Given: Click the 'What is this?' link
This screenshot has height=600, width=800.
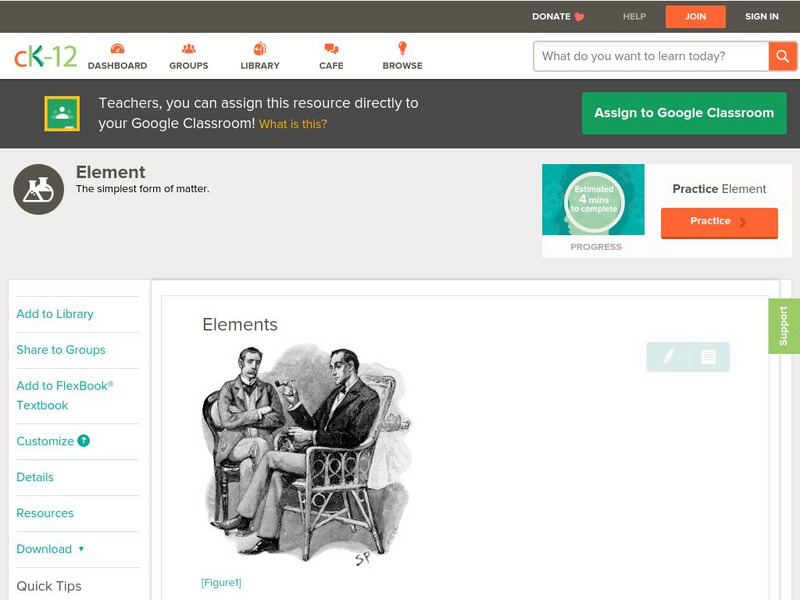Looking at the screenshot, I should [x=293, y=124].
